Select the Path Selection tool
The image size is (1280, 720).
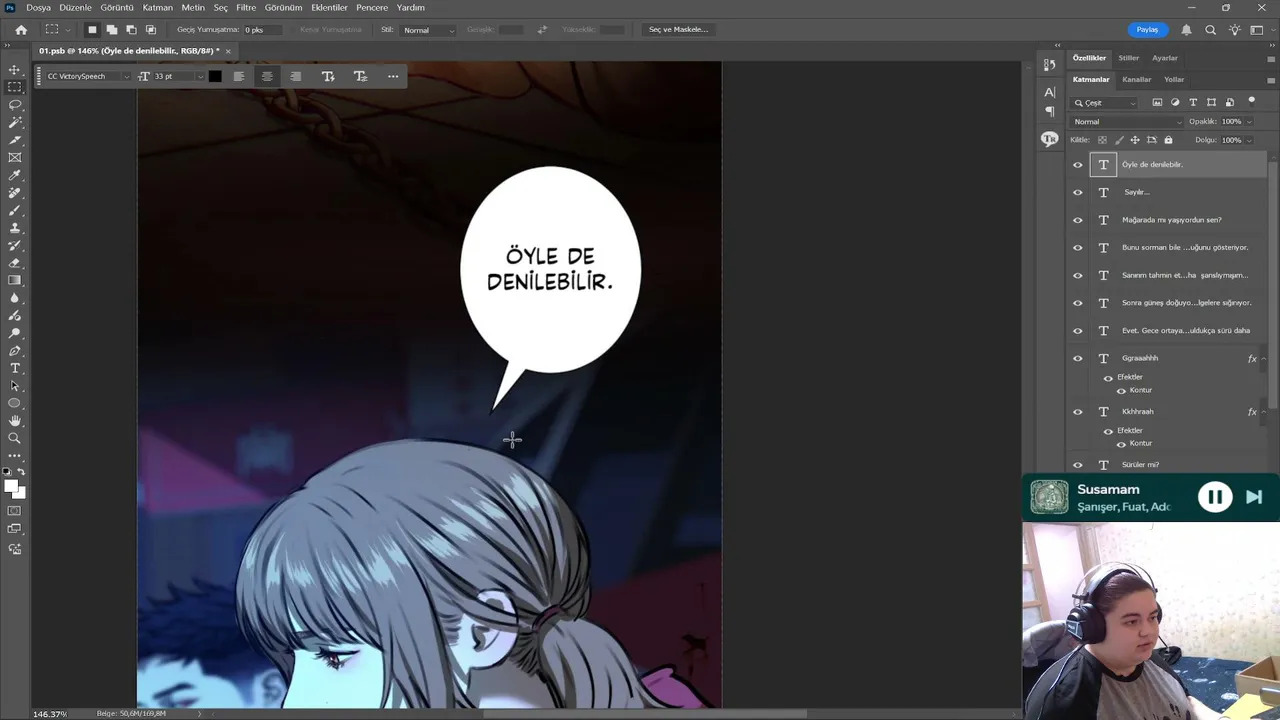tap(14, 386)
